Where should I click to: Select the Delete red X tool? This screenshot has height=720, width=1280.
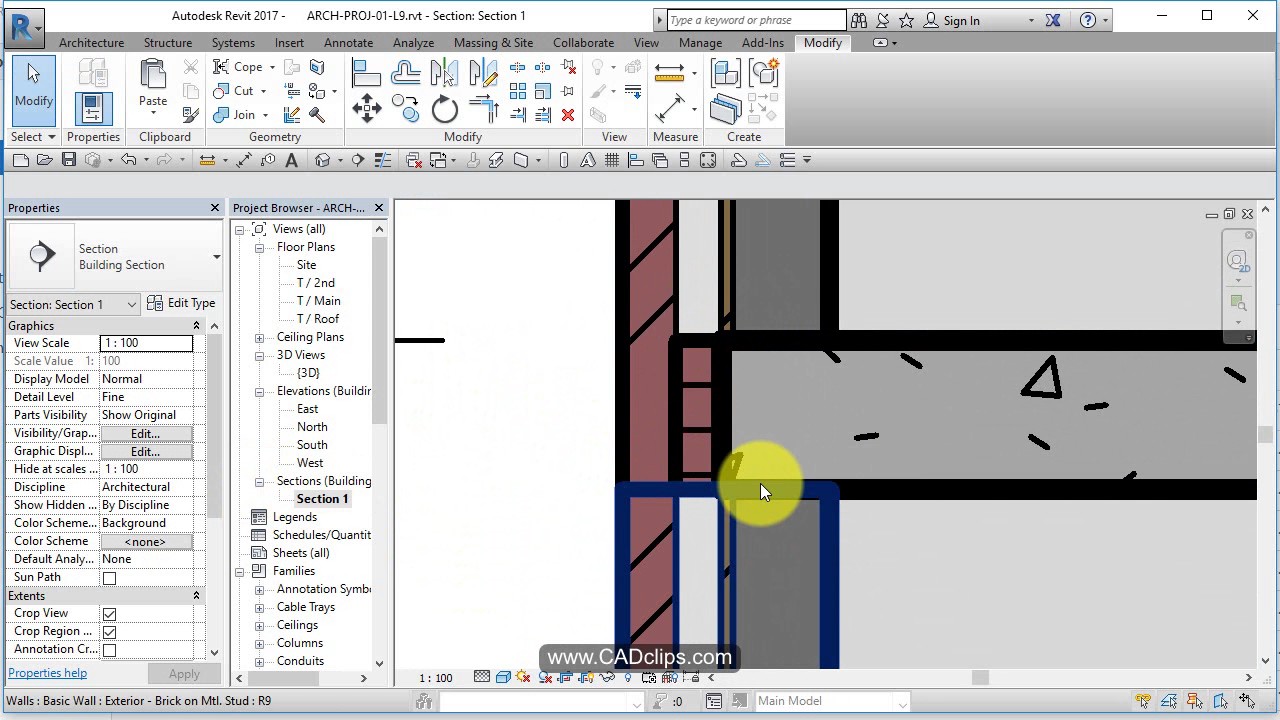point(567,113)
